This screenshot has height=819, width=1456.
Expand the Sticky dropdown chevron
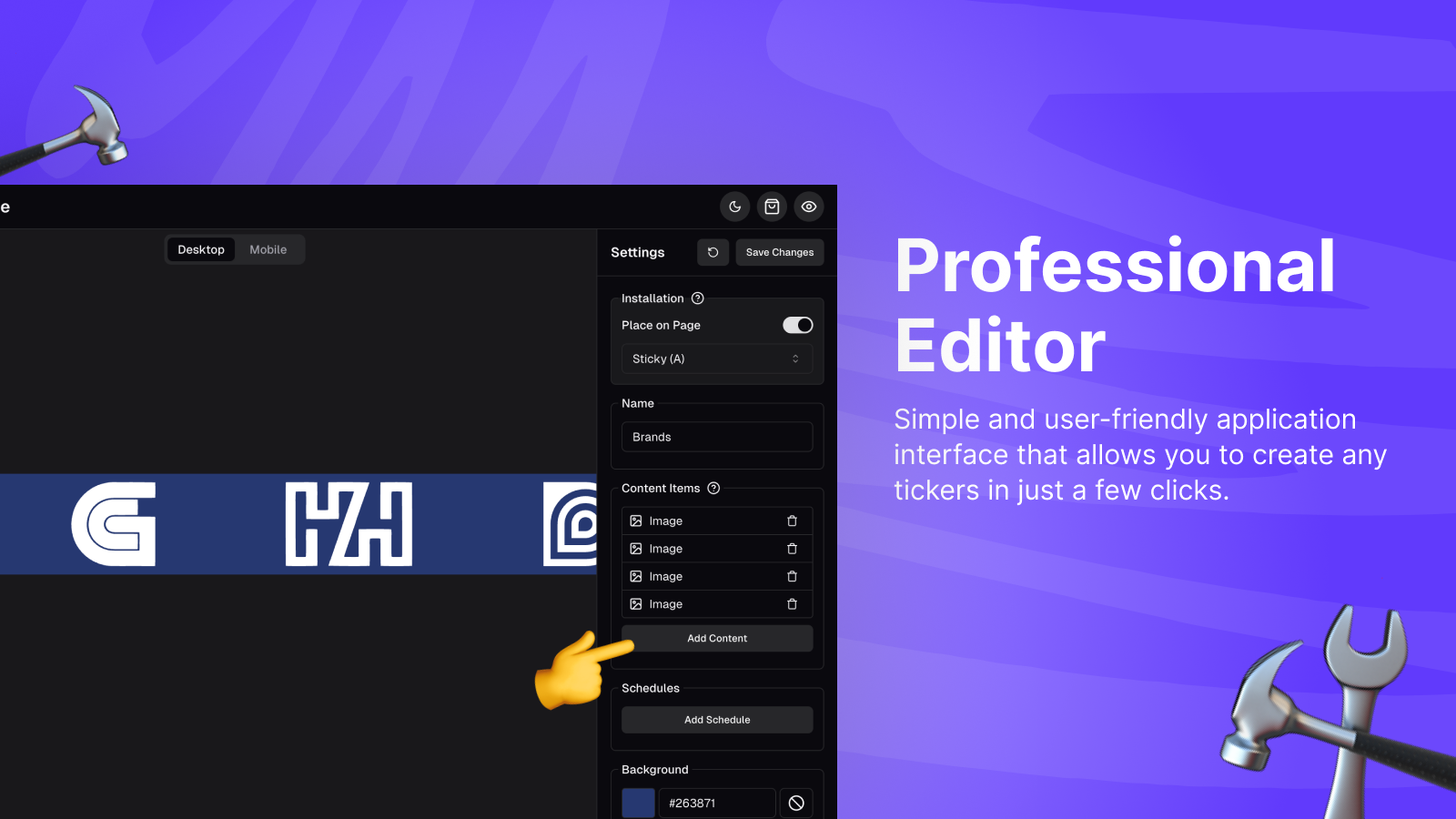tap(794, 359)
